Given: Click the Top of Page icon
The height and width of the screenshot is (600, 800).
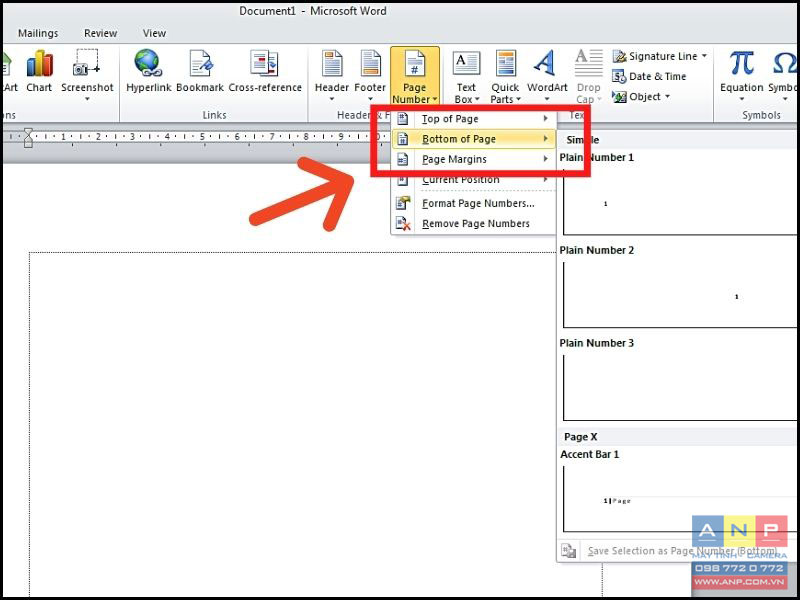Looking at the screenshot, I should (x=403, y=119).
